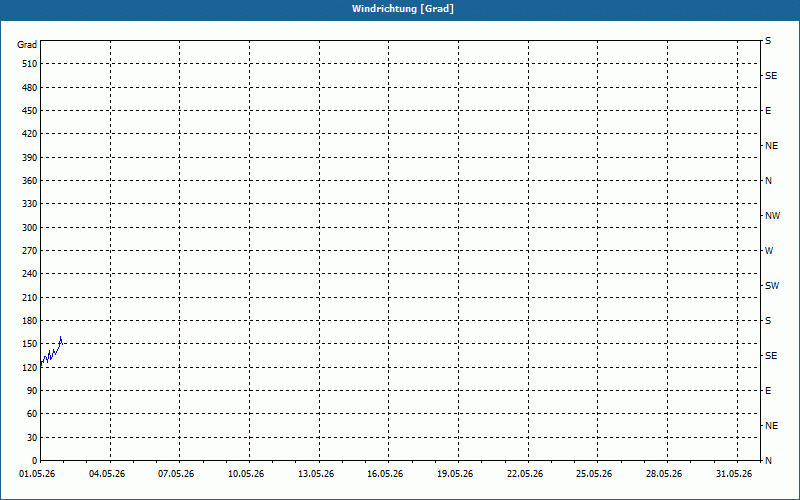Click the 13.05.26 date label
Viewport: 800px width, 500px height.
click(x=316, y=474)
